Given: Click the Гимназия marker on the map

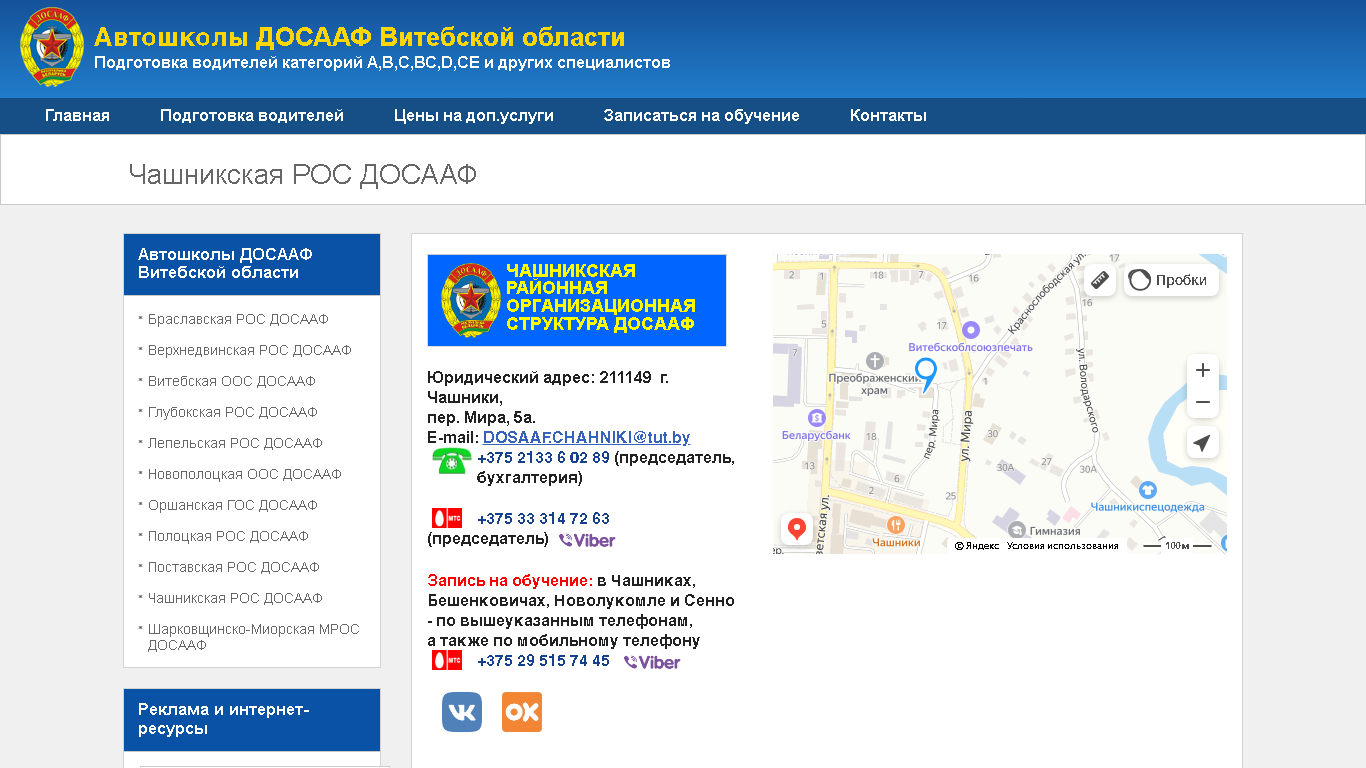Looking at the screenshot, I should (1017, 530).
